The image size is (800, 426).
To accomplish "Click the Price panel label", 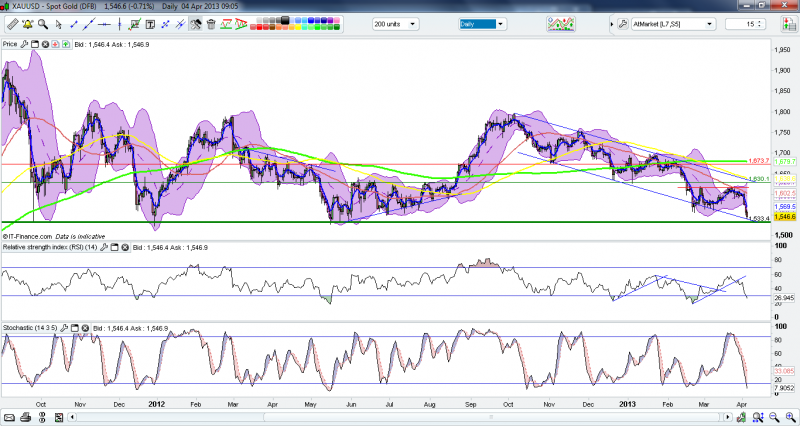I will (9, 44).
